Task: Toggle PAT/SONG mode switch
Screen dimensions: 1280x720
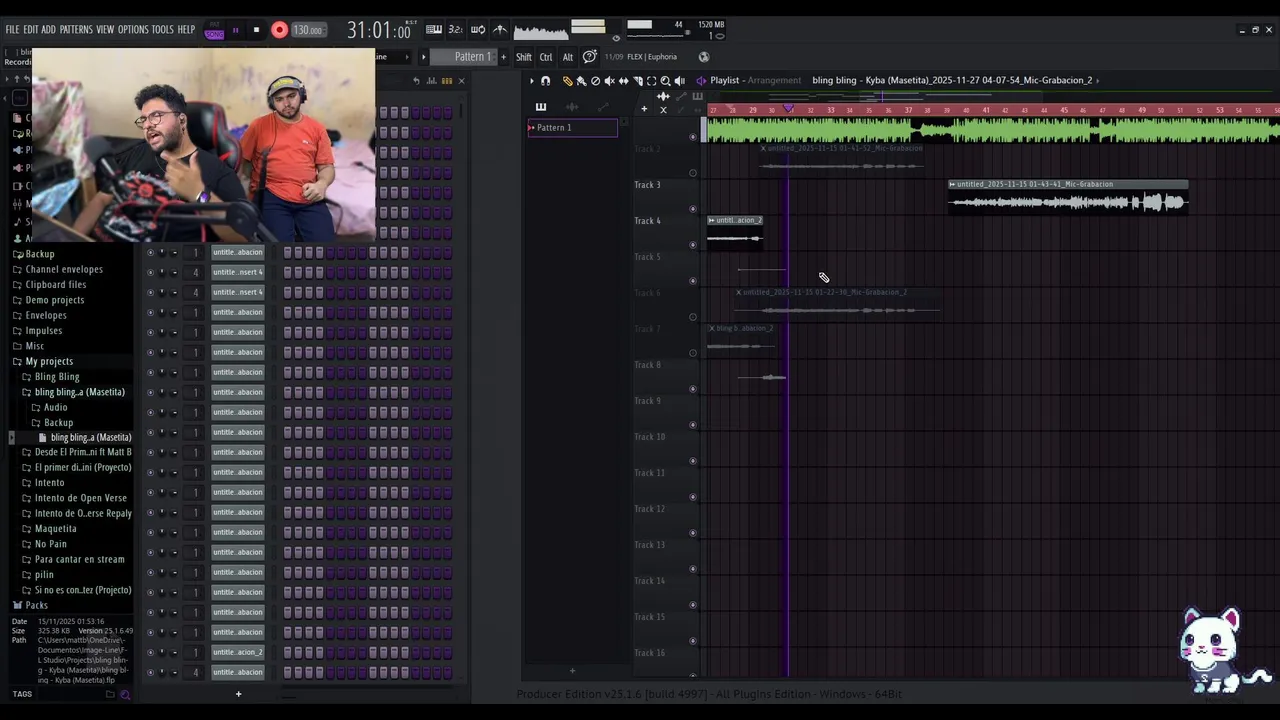Action: pyautogui.click(x=214, y=30)
